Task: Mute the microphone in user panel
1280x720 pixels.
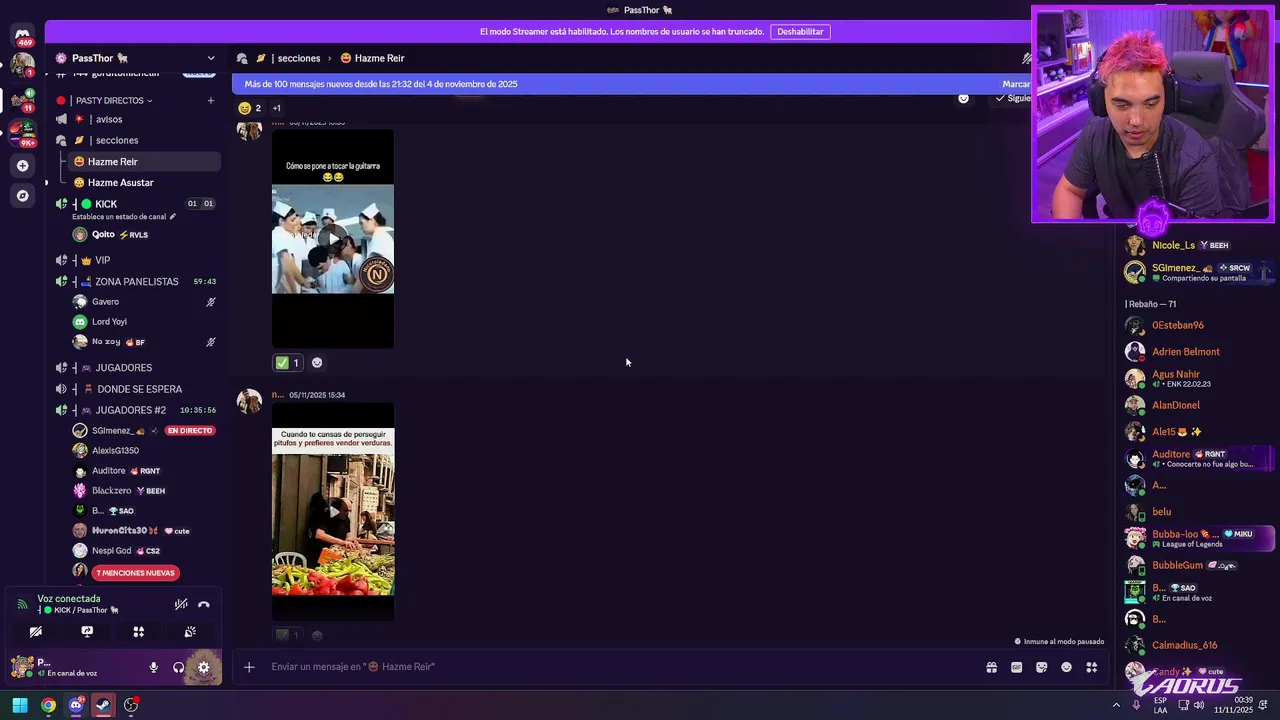Action: (x=153, y=667)
